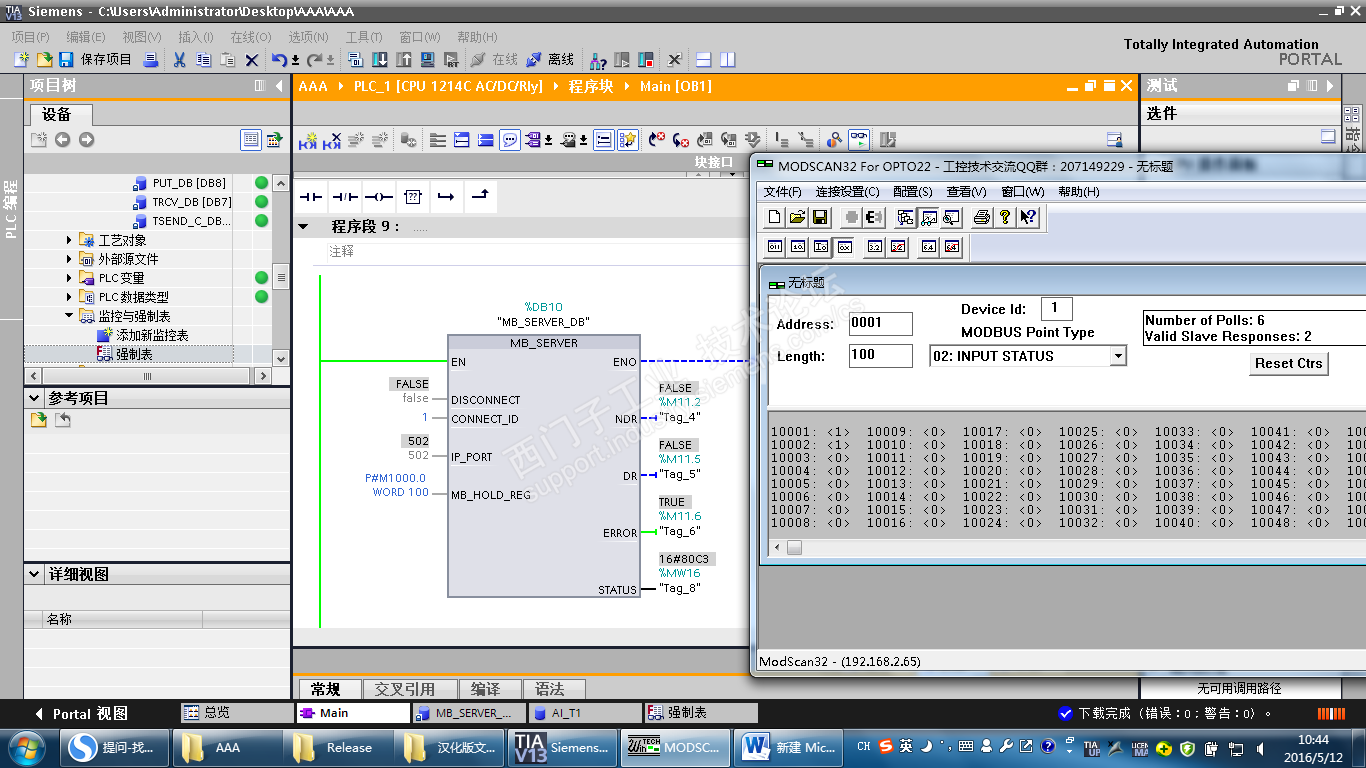Expand the 工艺对象 tree node
Screen dimensions: 1366x768
(x=70, y=240)
